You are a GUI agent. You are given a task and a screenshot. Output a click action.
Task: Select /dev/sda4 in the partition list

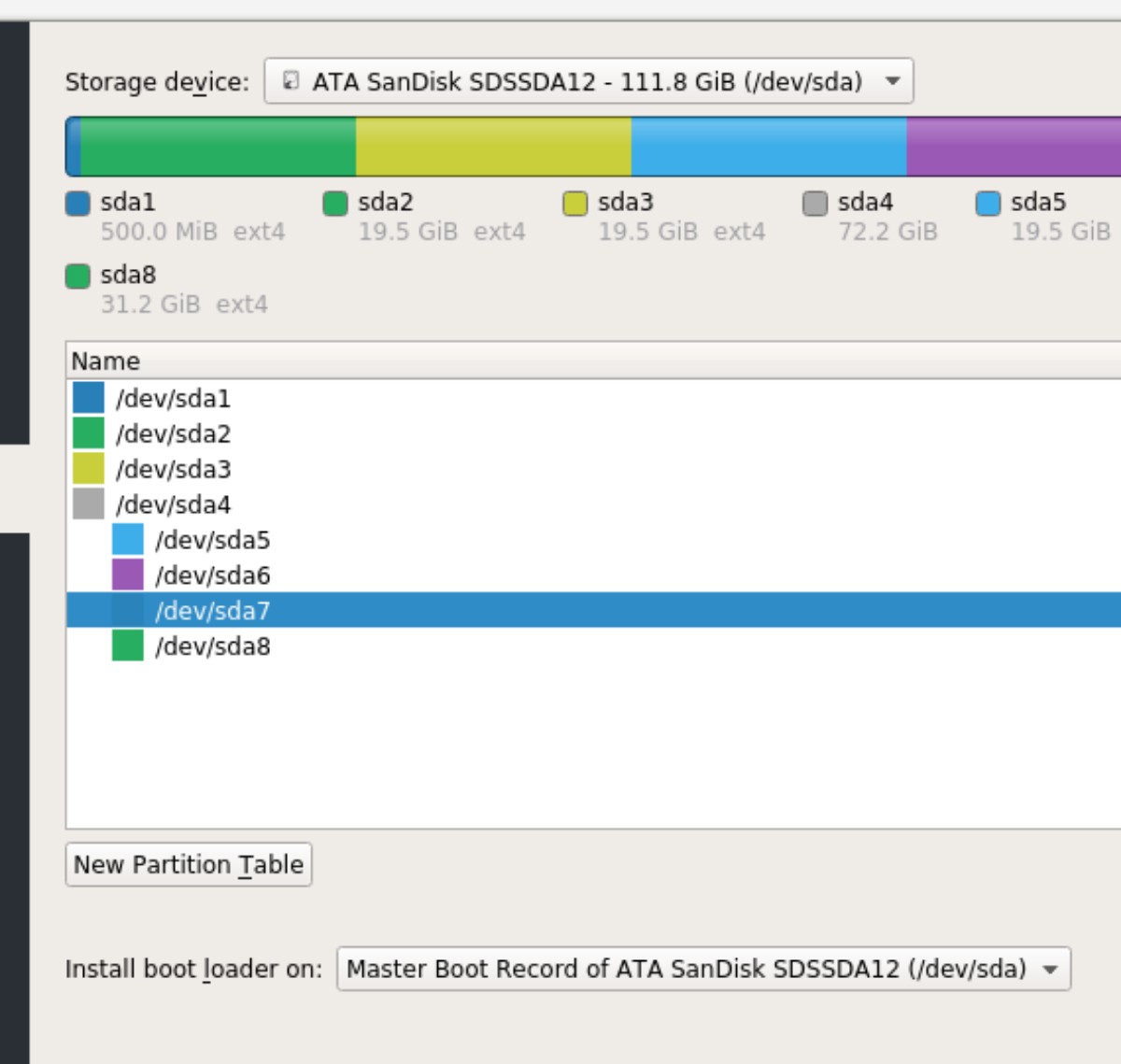pos(173,504)
